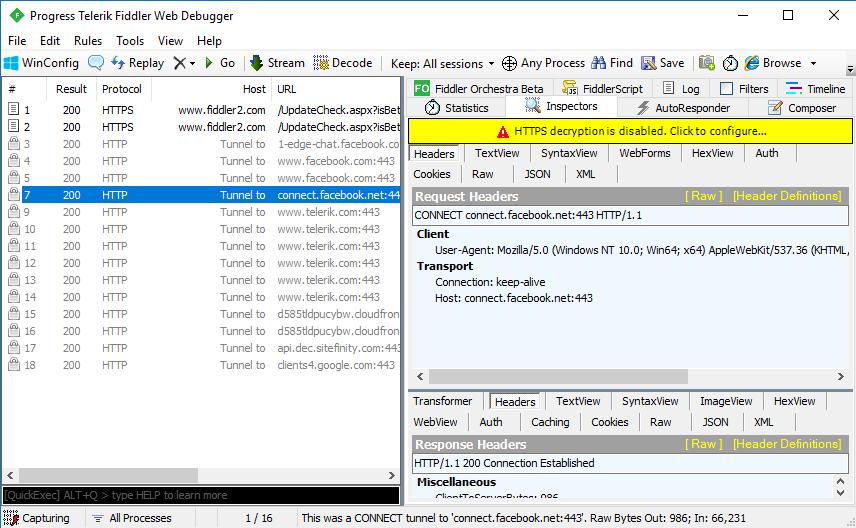Sort by the Host column header
This screenshot has width=856, height=528.
coord(211,89)
